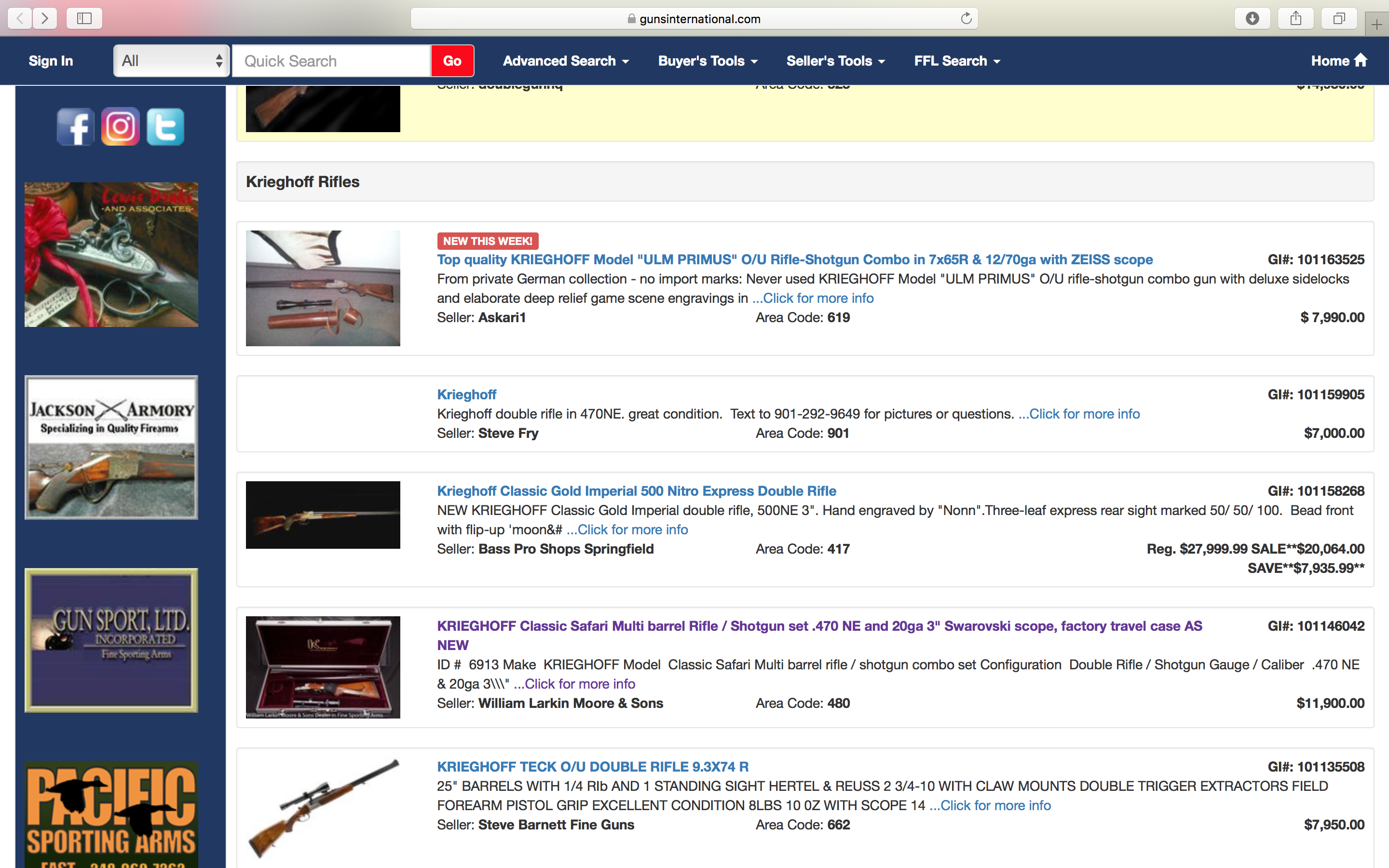Click GI#: 101146042 text
1389x868 pixels.
tap(1316, 626)
